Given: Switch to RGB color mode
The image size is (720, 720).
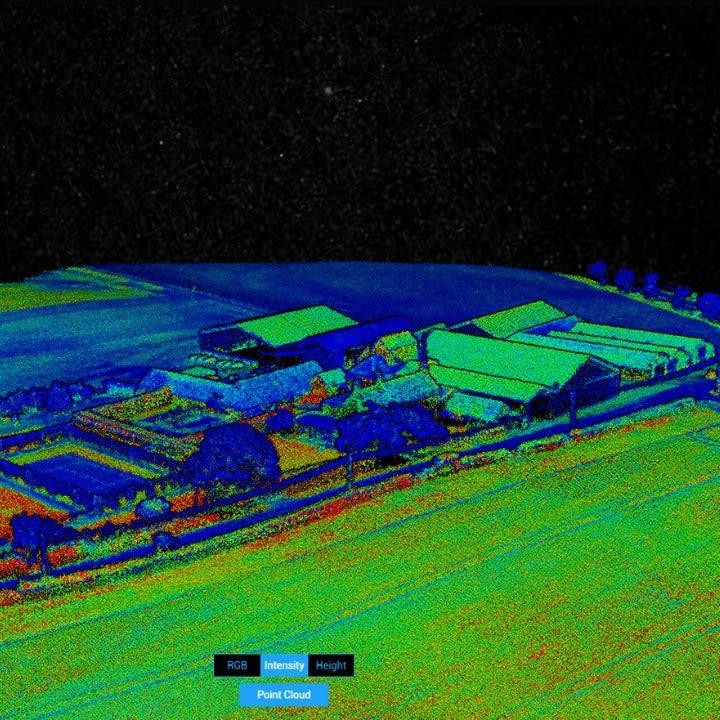Looking at the screenshot, I should pos(237,665).
